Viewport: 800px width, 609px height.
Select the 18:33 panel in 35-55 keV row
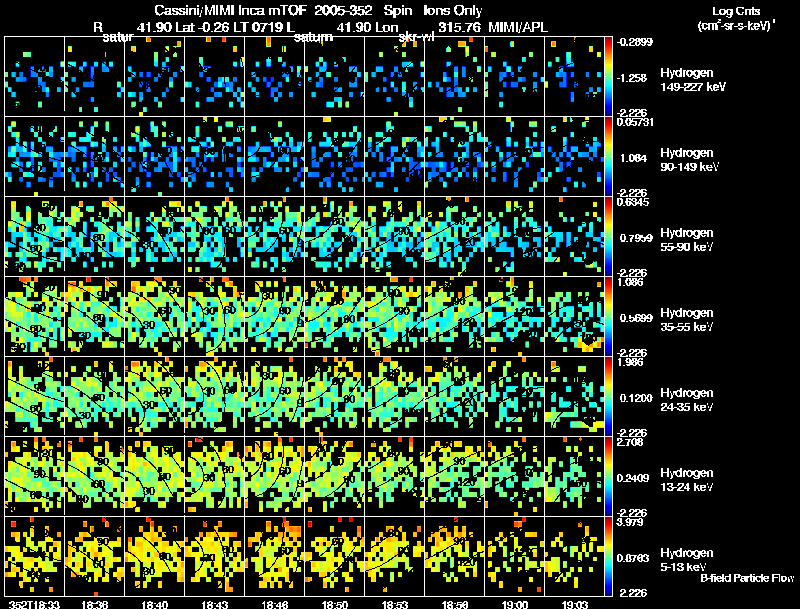[35, 317]
